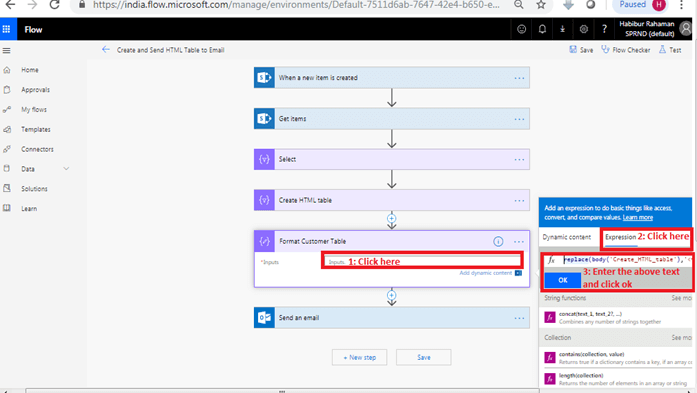Click Save in the top toolbar
The image size is (697, 393).
(581, 50)
